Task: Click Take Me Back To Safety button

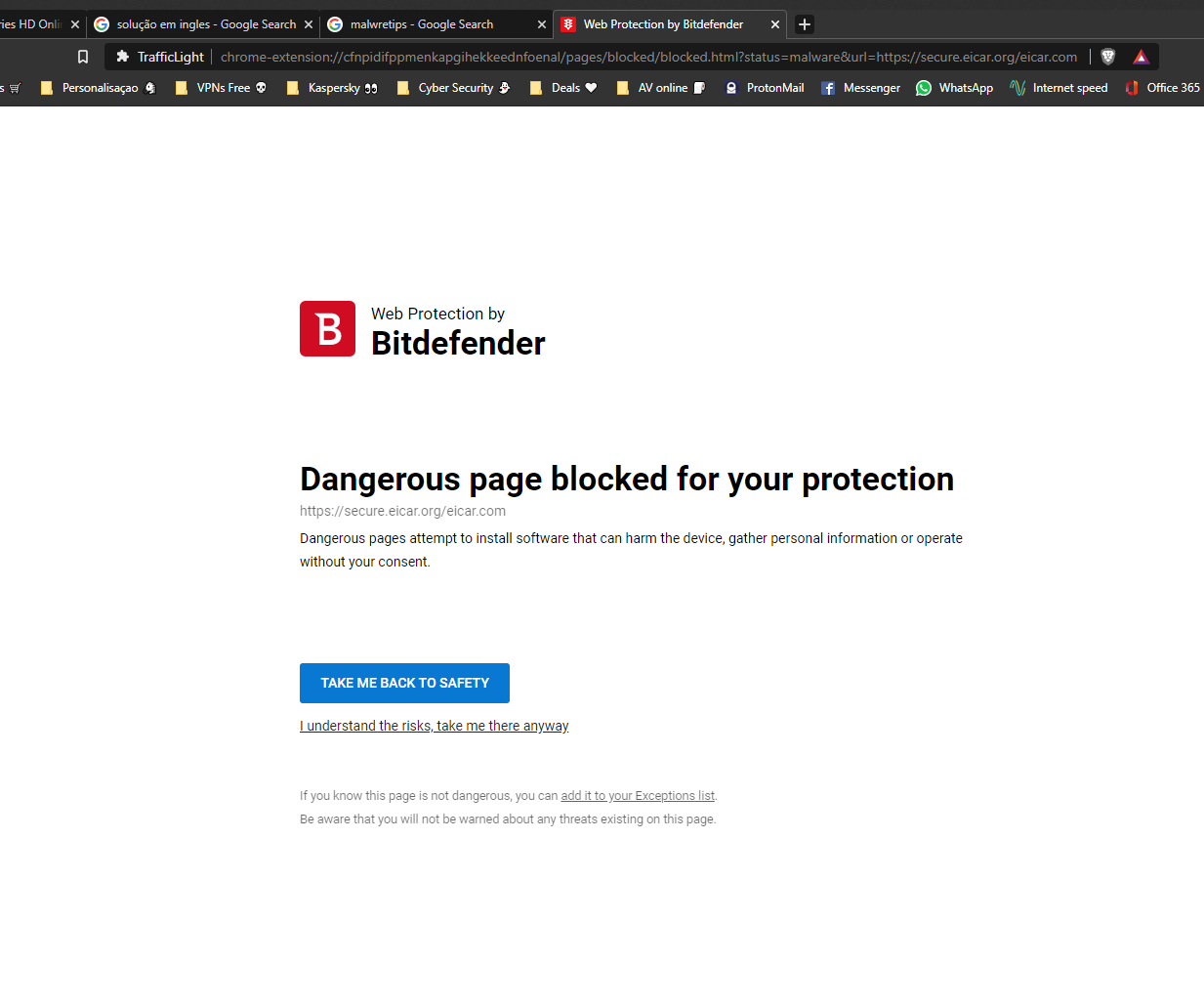Action: click(x=404, y=683)
